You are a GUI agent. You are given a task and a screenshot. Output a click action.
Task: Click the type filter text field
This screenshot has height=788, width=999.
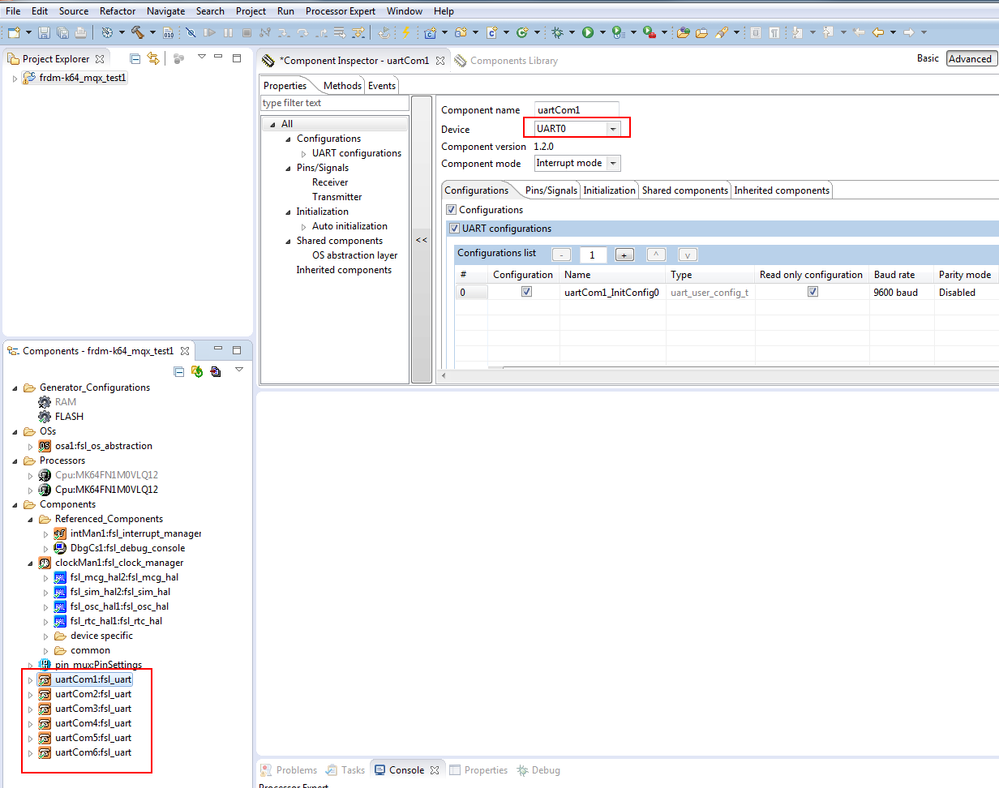pyautogui.click(x=334, y=103)
